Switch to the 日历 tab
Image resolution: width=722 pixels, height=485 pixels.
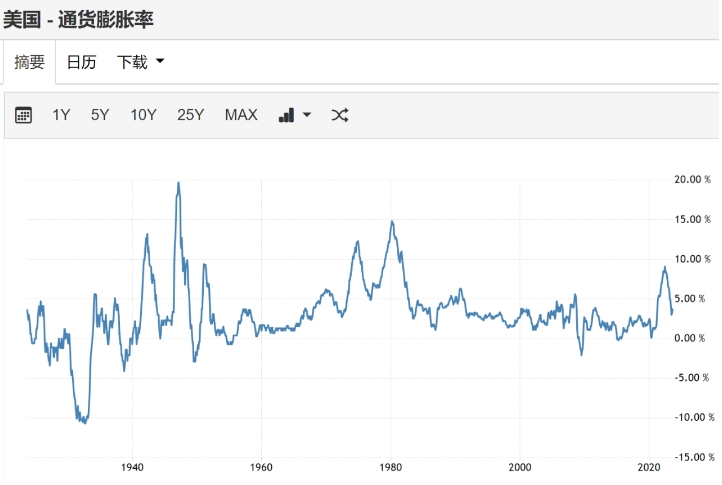(x=82, y=62)
